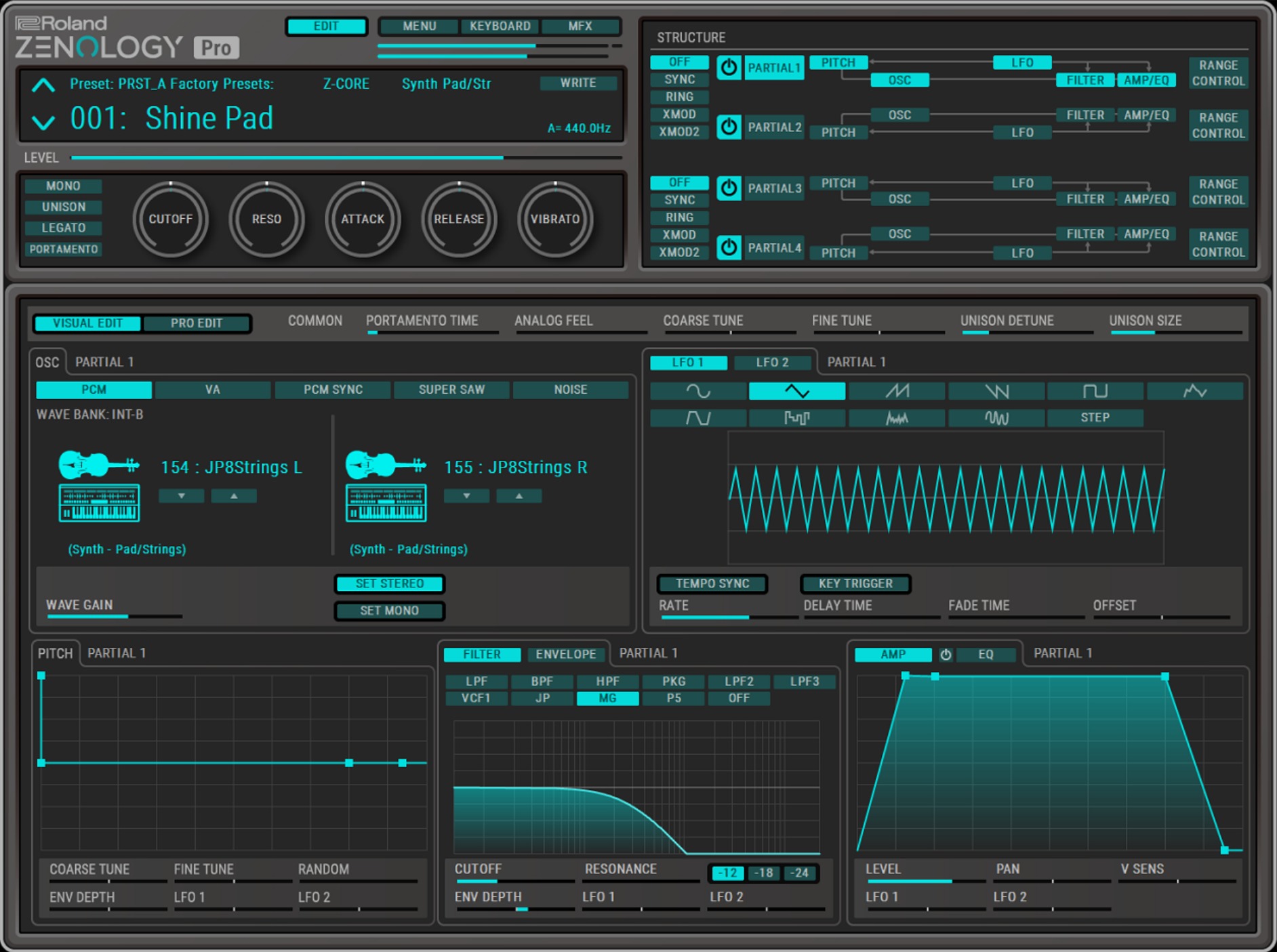
Task: Step JP8Strings L wave up
Action: point(234,496)
